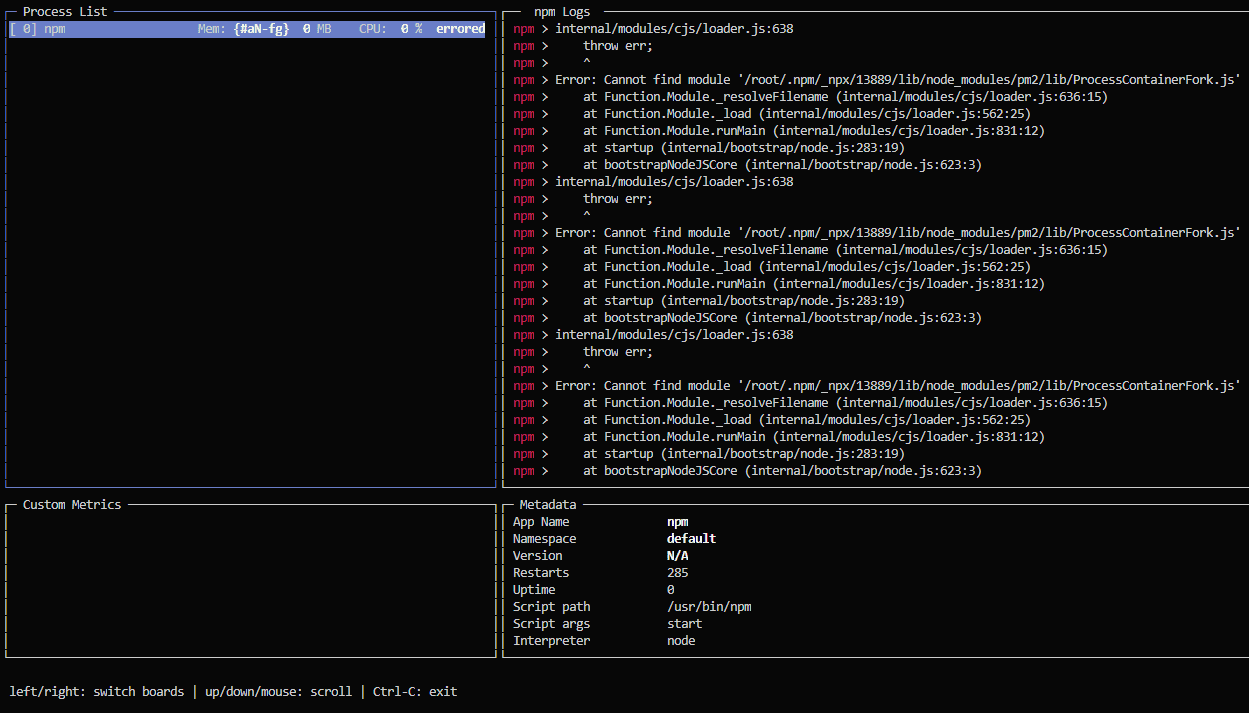Select the Script path /usr/bin/npm
1249x713 pixels.
click(x=708, y=607)
